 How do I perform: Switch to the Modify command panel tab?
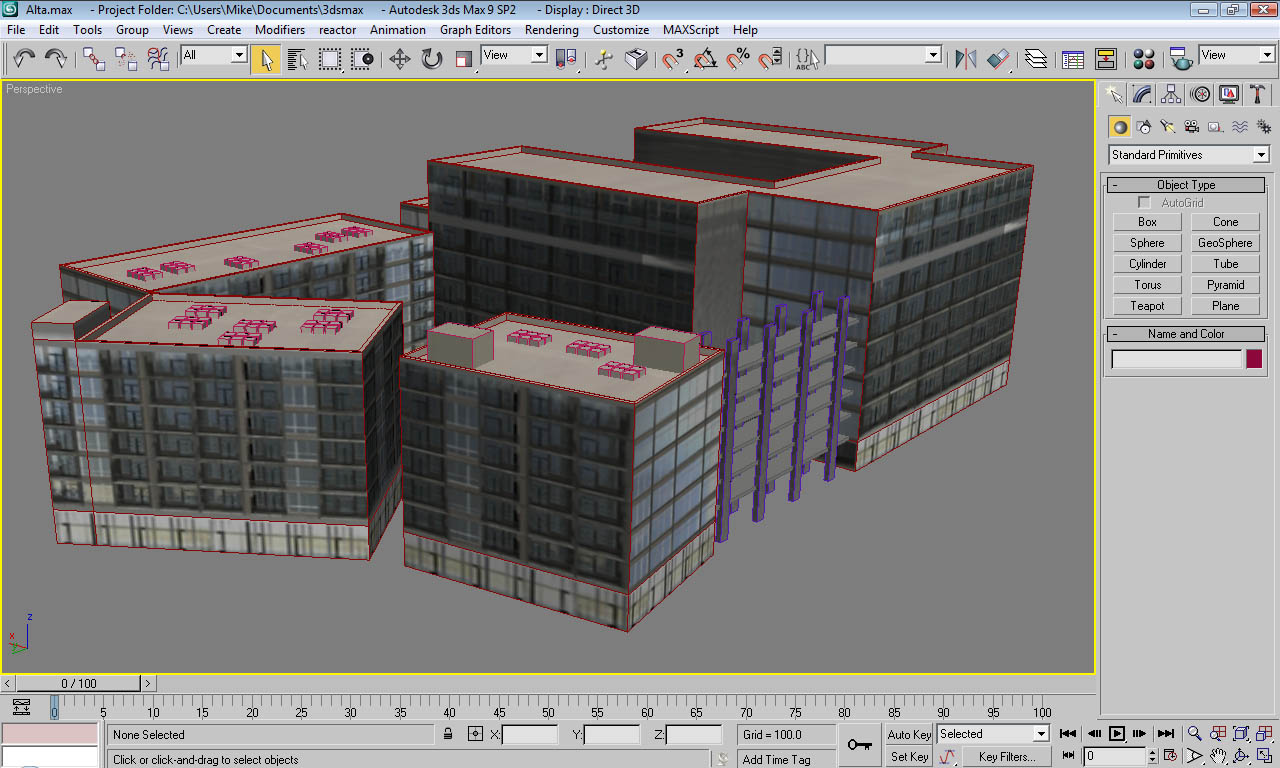[x=1142, y=95]
